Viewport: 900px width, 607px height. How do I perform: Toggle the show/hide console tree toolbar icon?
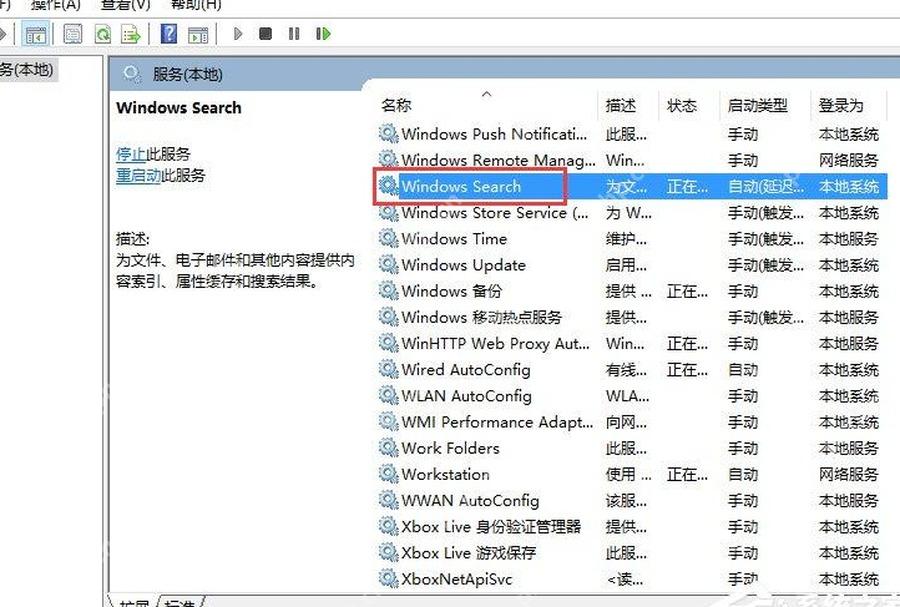click(35, 34)
